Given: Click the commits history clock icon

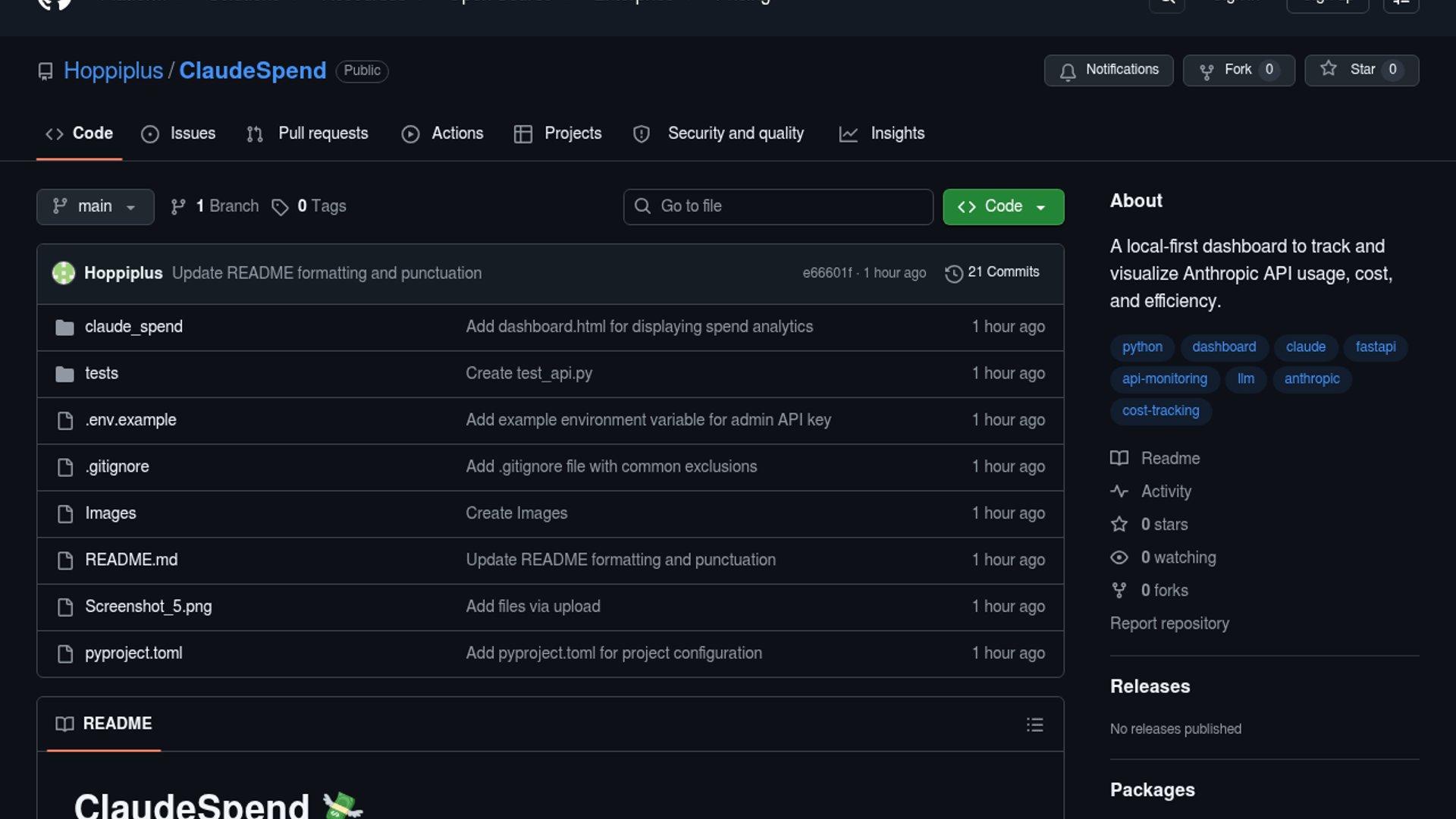Looking at the screenshot, I should click(953, 273).
